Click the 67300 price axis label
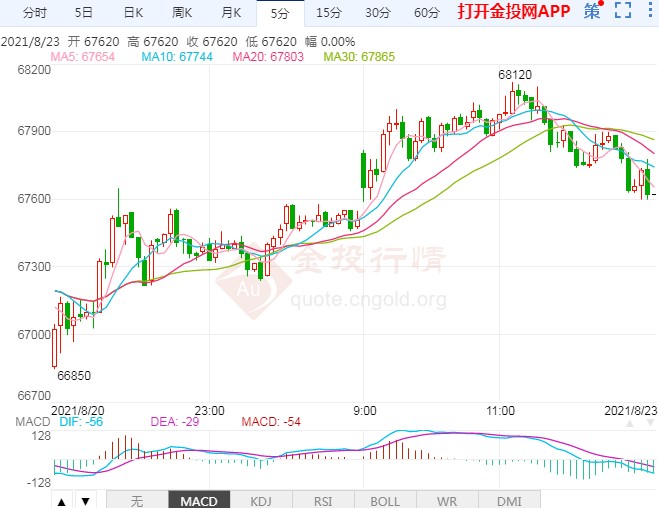Image resolution: width=659 pixels, height=508 pixels. [34, 266]
